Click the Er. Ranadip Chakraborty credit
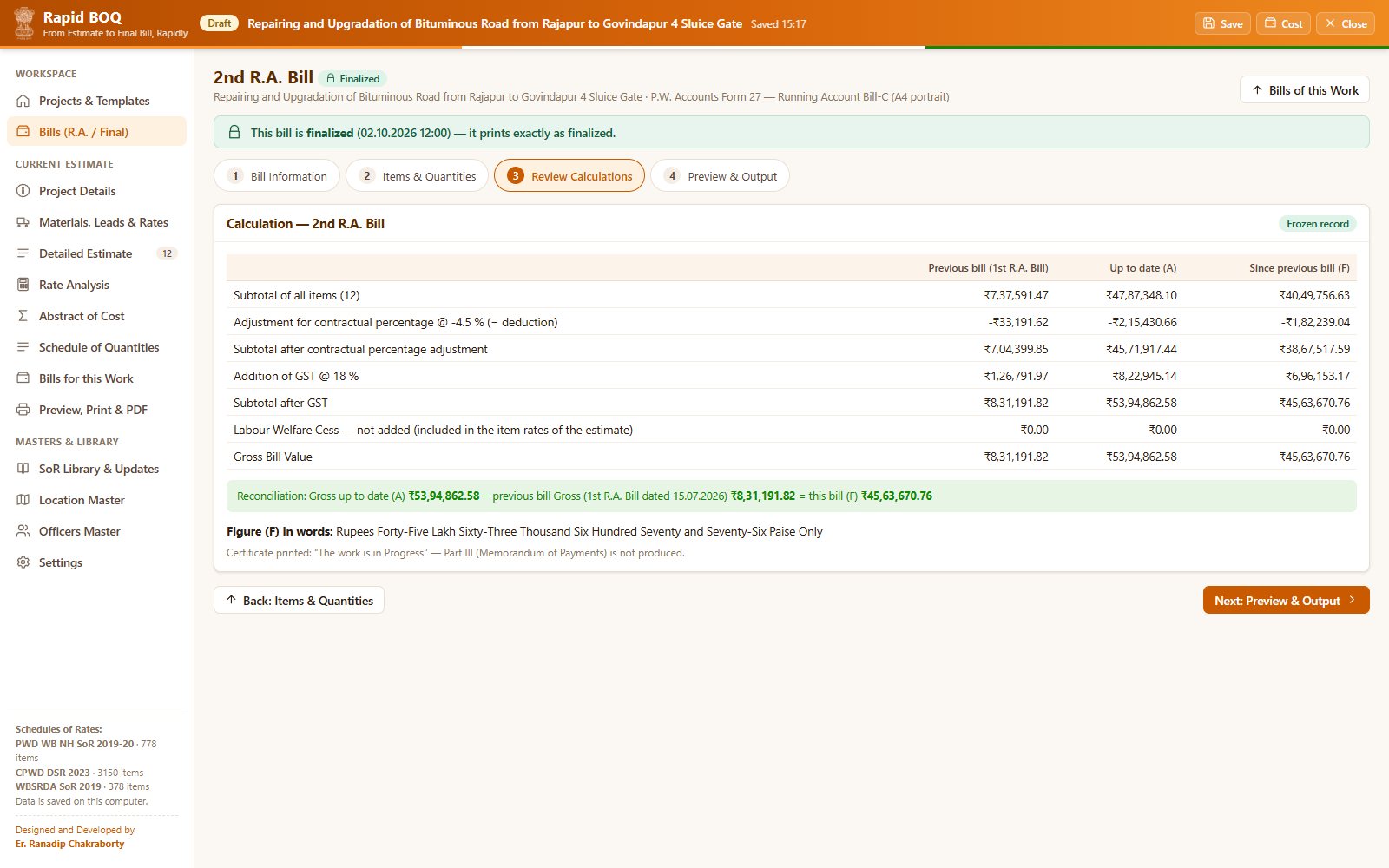The width and height of the screenshot is (1389, 868). (x=69, y=844)
